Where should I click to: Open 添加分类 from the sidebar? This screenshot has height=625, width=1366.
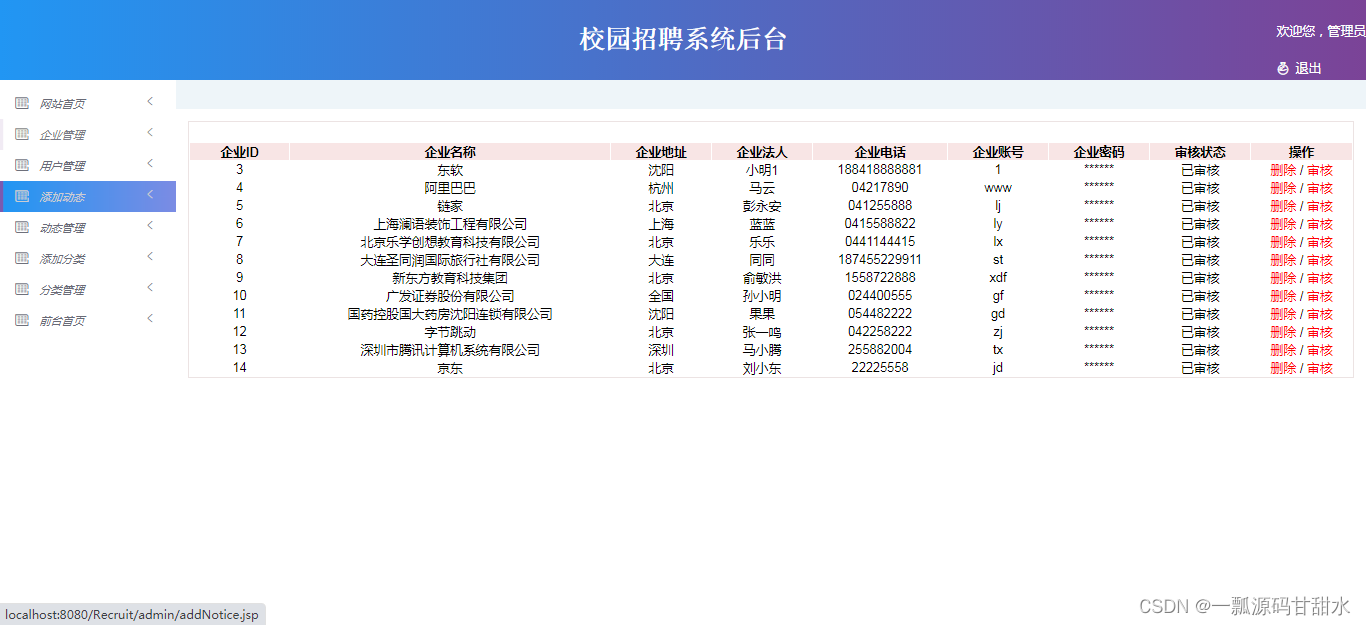pos(88,258)
